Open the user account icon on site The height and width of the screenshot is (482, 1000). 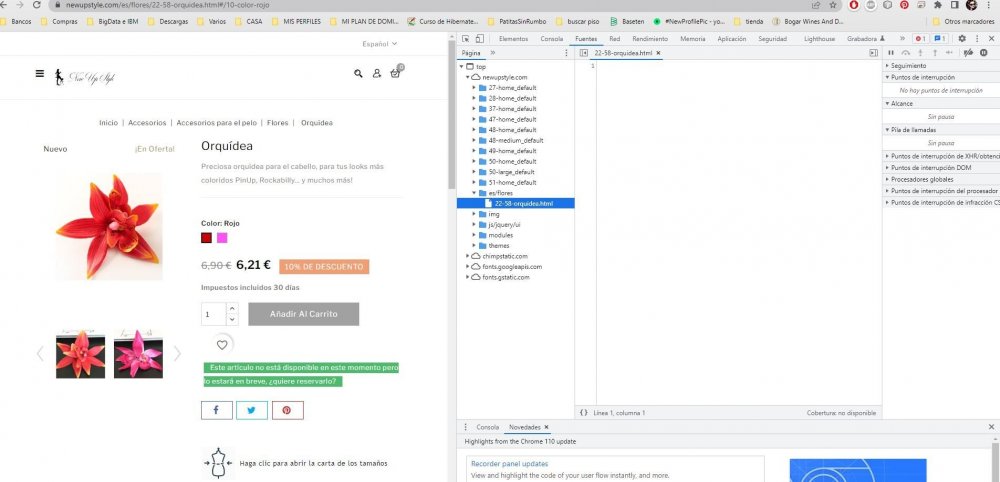tap(377, 73)
